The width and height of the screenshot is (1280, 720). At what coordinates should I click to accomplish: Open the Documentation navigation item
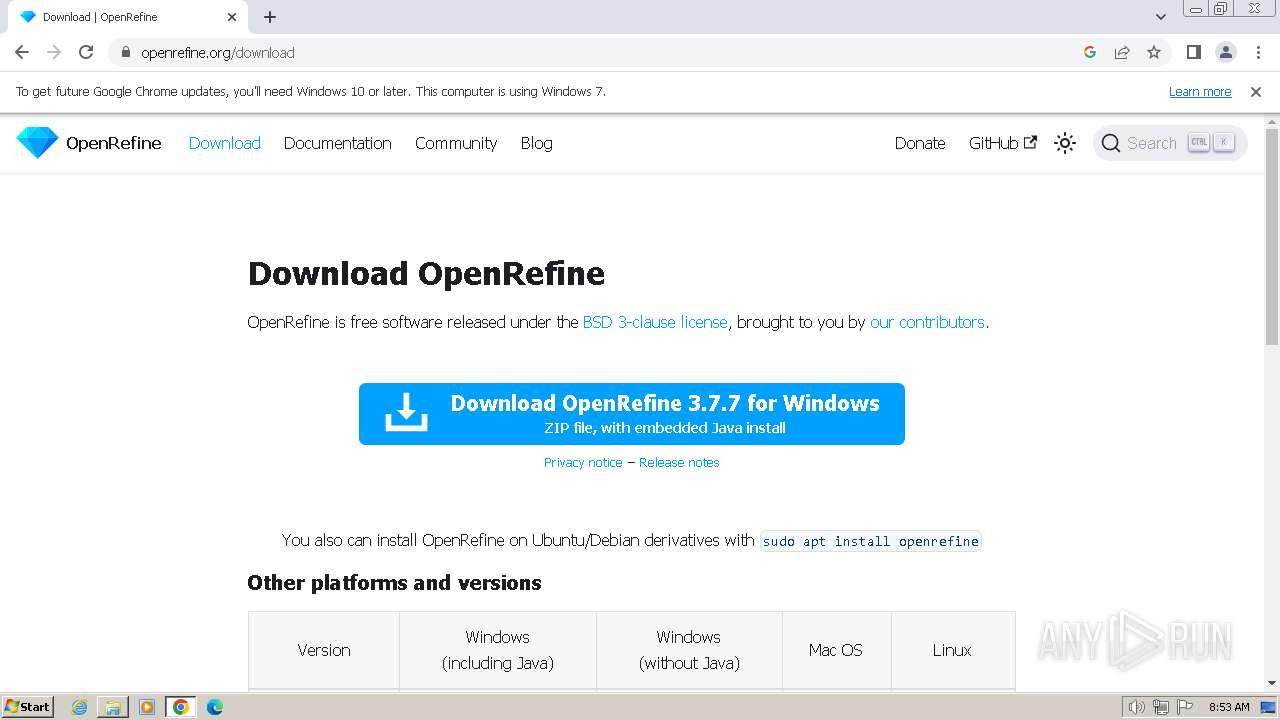click(x=338, y=143)
